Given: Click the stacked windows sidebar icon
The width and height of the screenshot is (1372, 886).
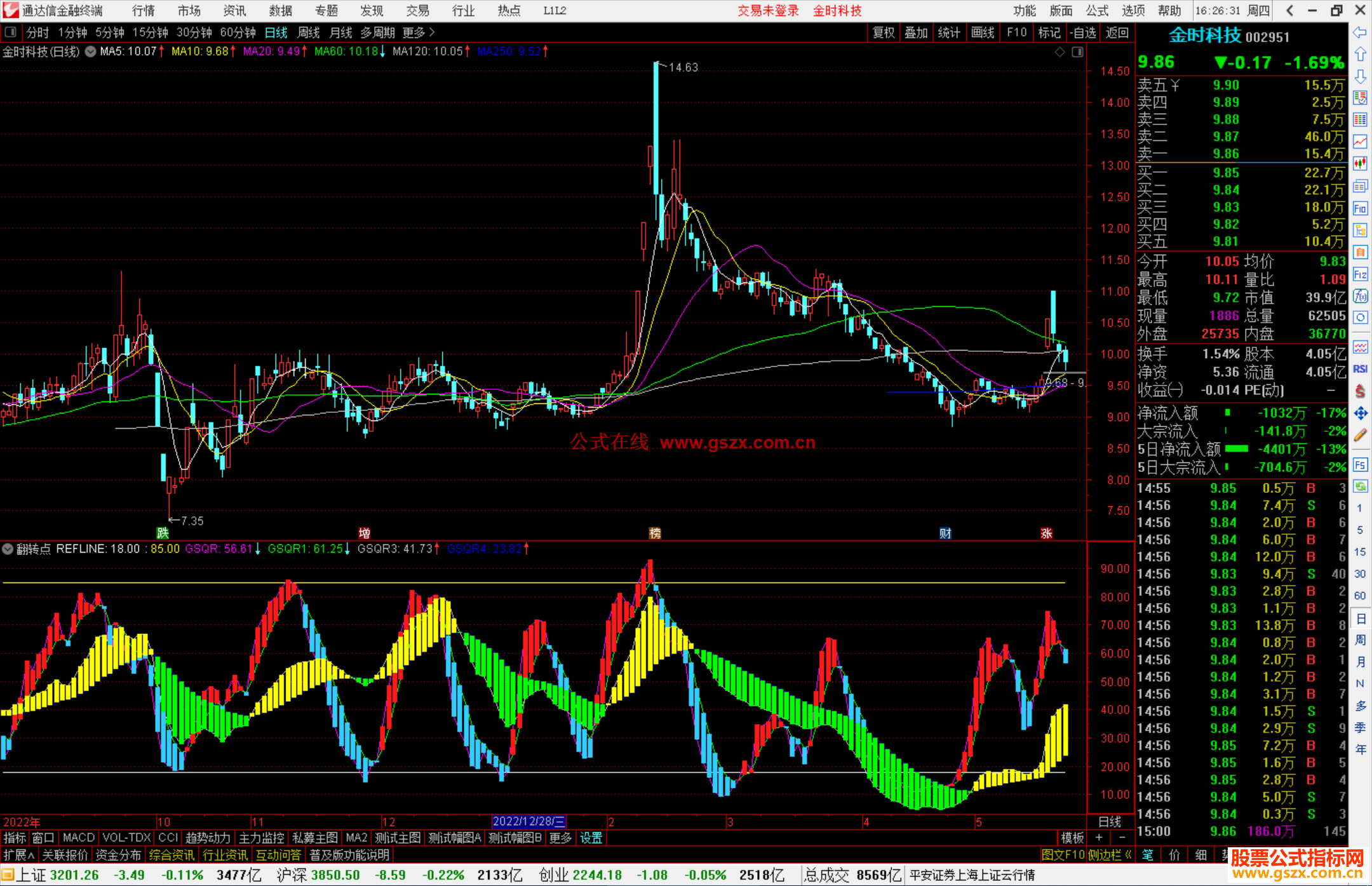Looking at the screenshot, I should (x=1360, y=186).
